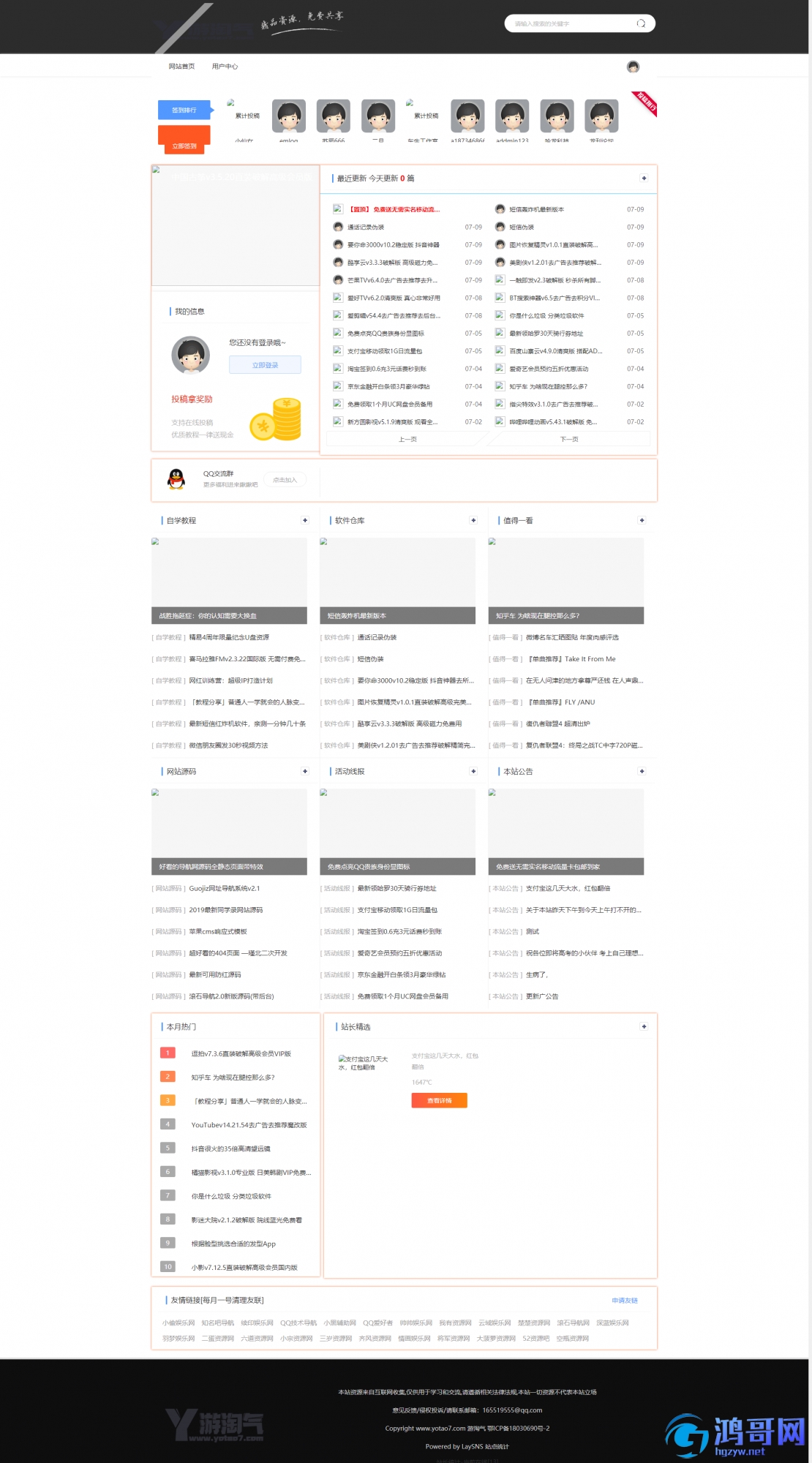This screenshot has width=812, height=1463.
Task: Click the 上一页 pagination button
Action: click(407, 439)
